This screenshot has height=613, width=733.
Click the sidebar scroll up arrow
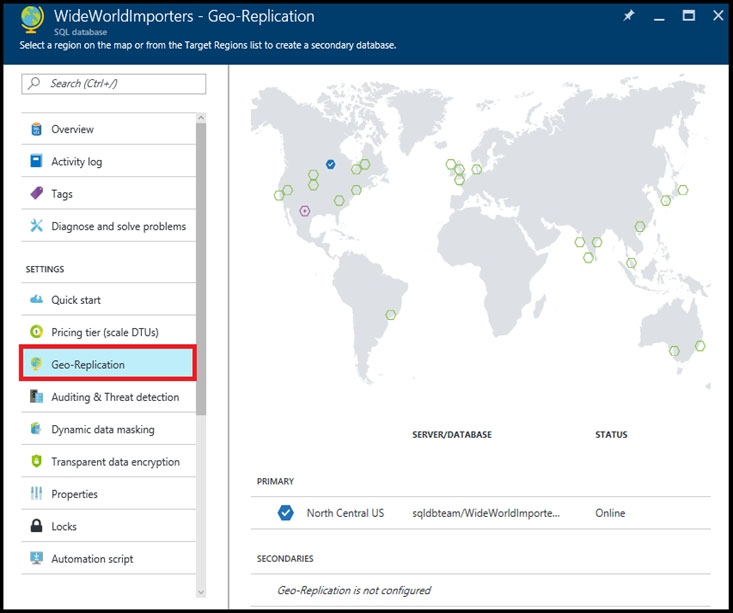click(x=201, y=118)
